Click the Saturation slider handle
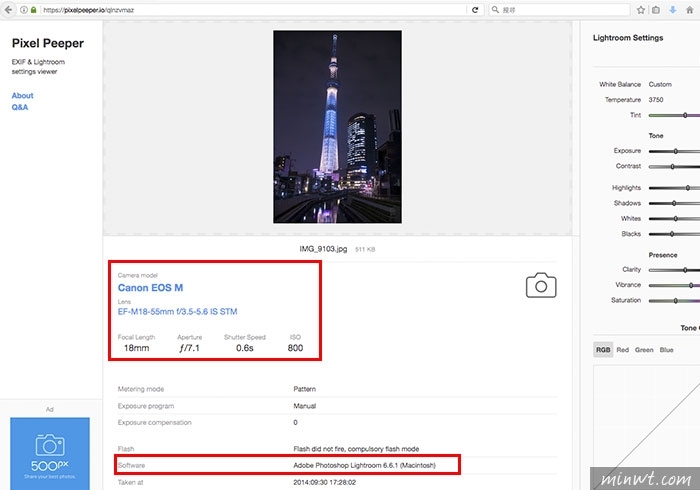This screenshot has width=700, height=490. (675, 300)
